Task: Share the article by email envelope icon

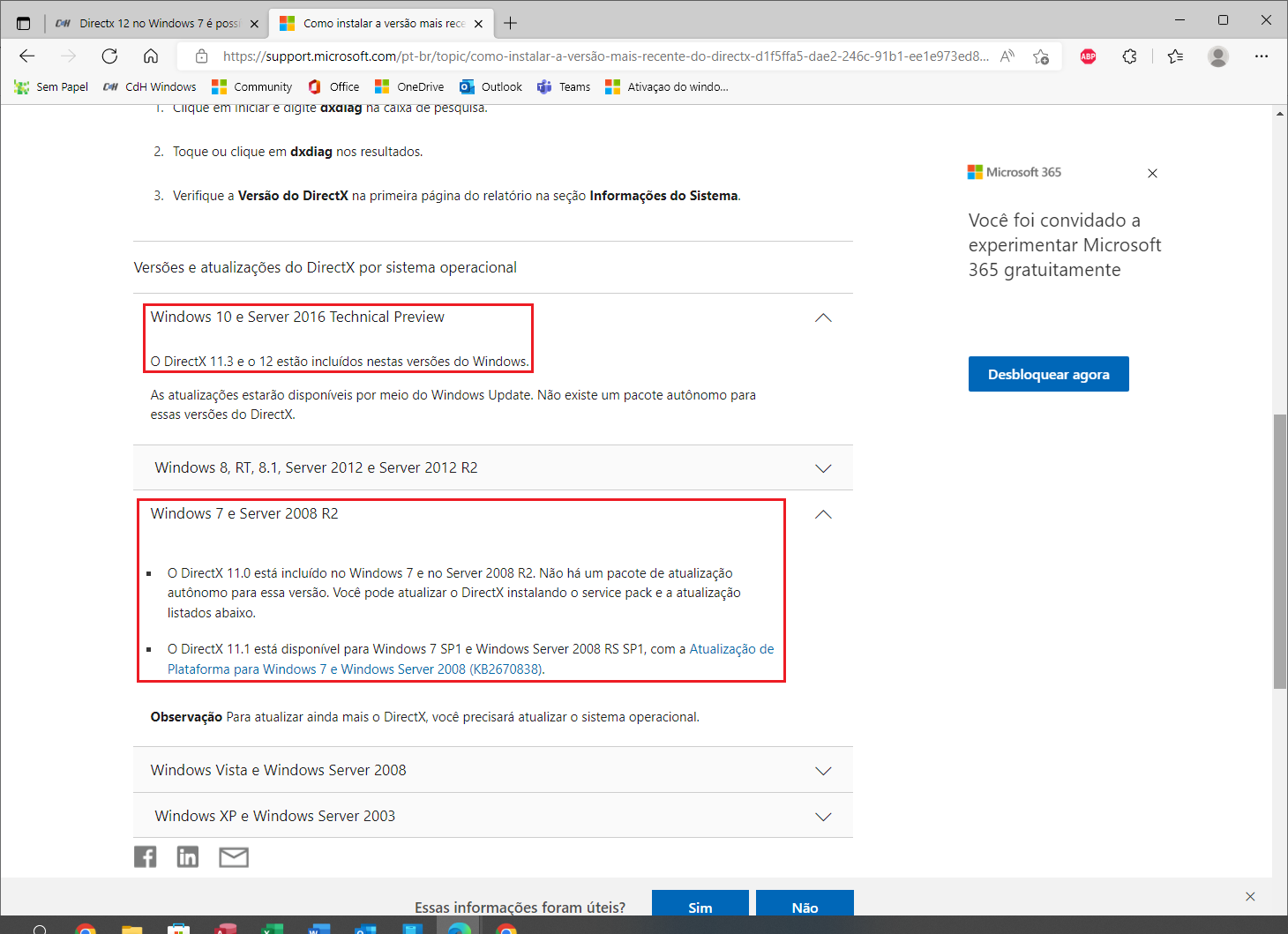Action: point(234,856)
